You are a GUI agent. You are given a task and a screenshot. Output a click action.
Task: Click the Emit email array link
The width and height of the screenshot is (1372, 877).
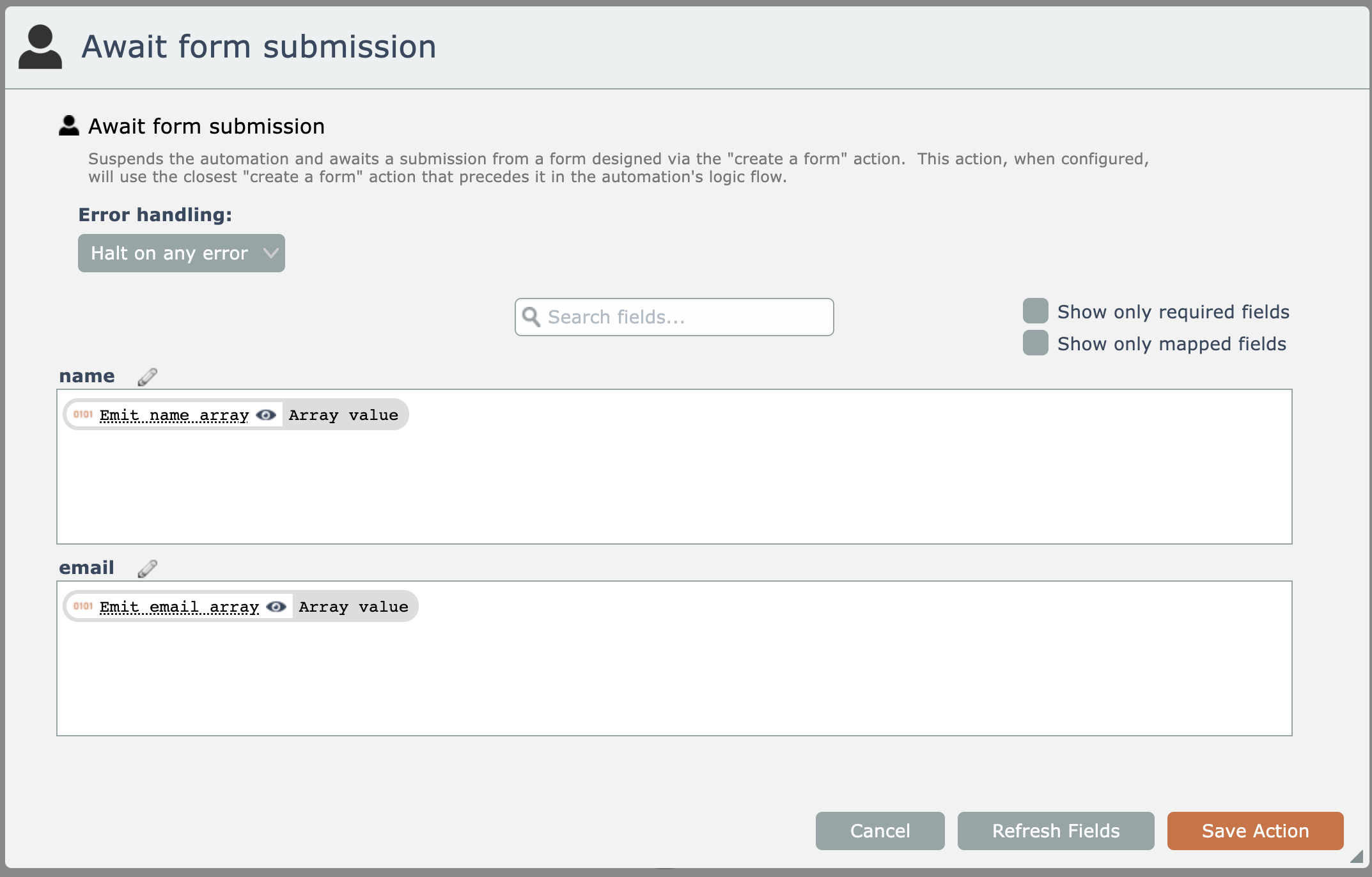pos(179,607)
